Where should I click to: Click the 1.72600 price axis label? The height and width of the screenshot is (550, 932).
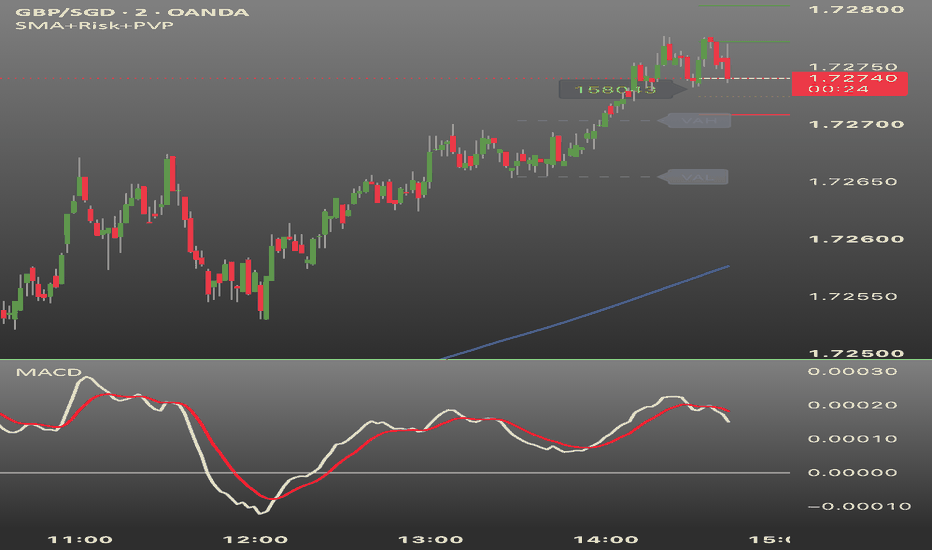pyautogui.click(x=857, y=239)
